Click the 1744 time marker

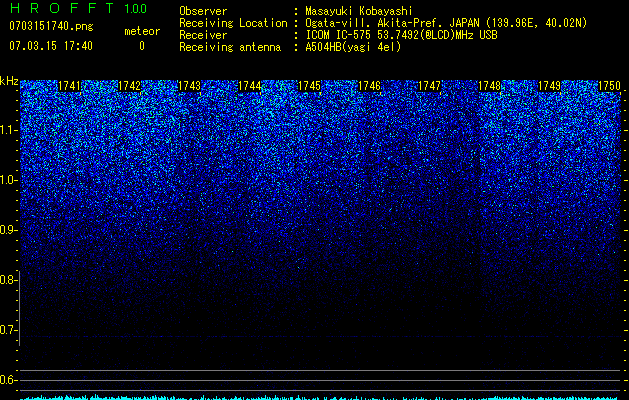point(250,86)
